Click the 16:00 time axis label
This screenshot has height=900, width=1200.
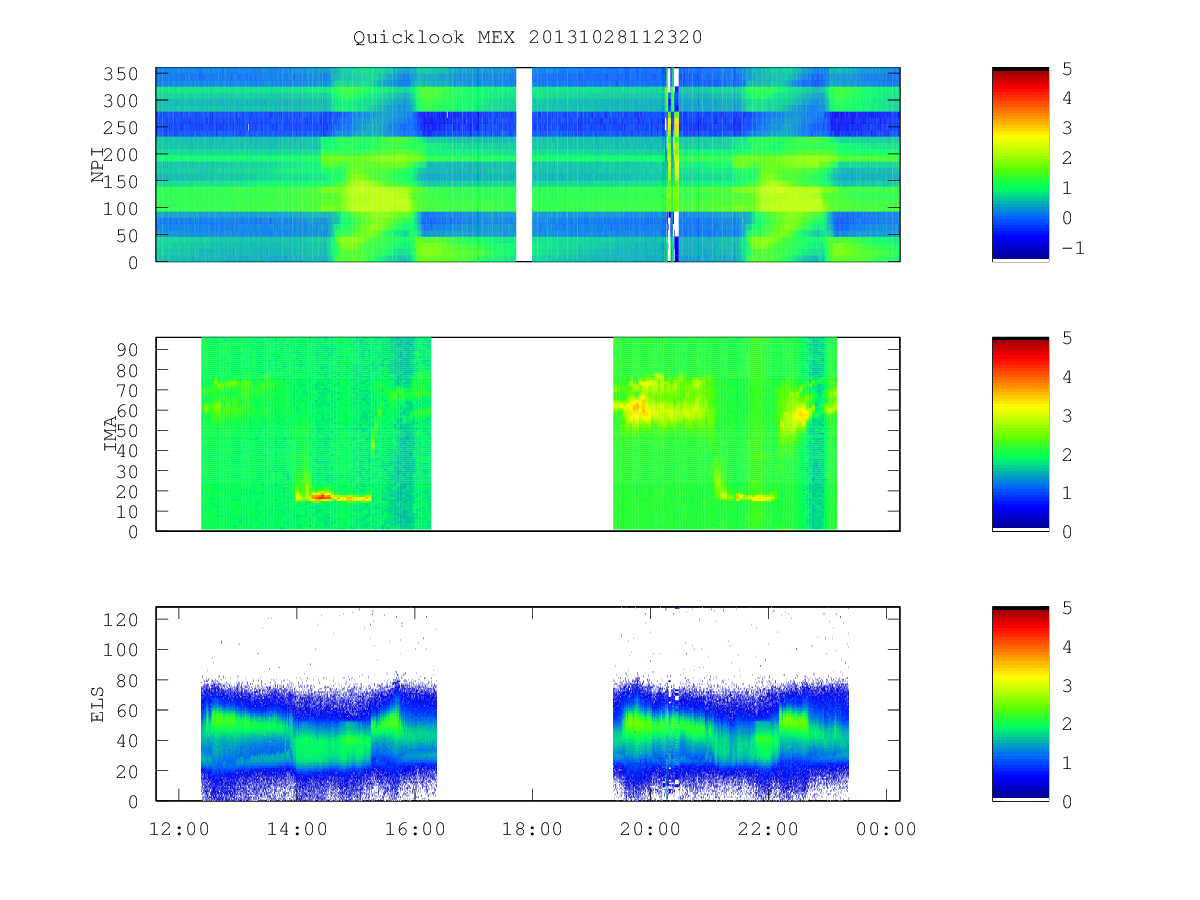point(415,828)
